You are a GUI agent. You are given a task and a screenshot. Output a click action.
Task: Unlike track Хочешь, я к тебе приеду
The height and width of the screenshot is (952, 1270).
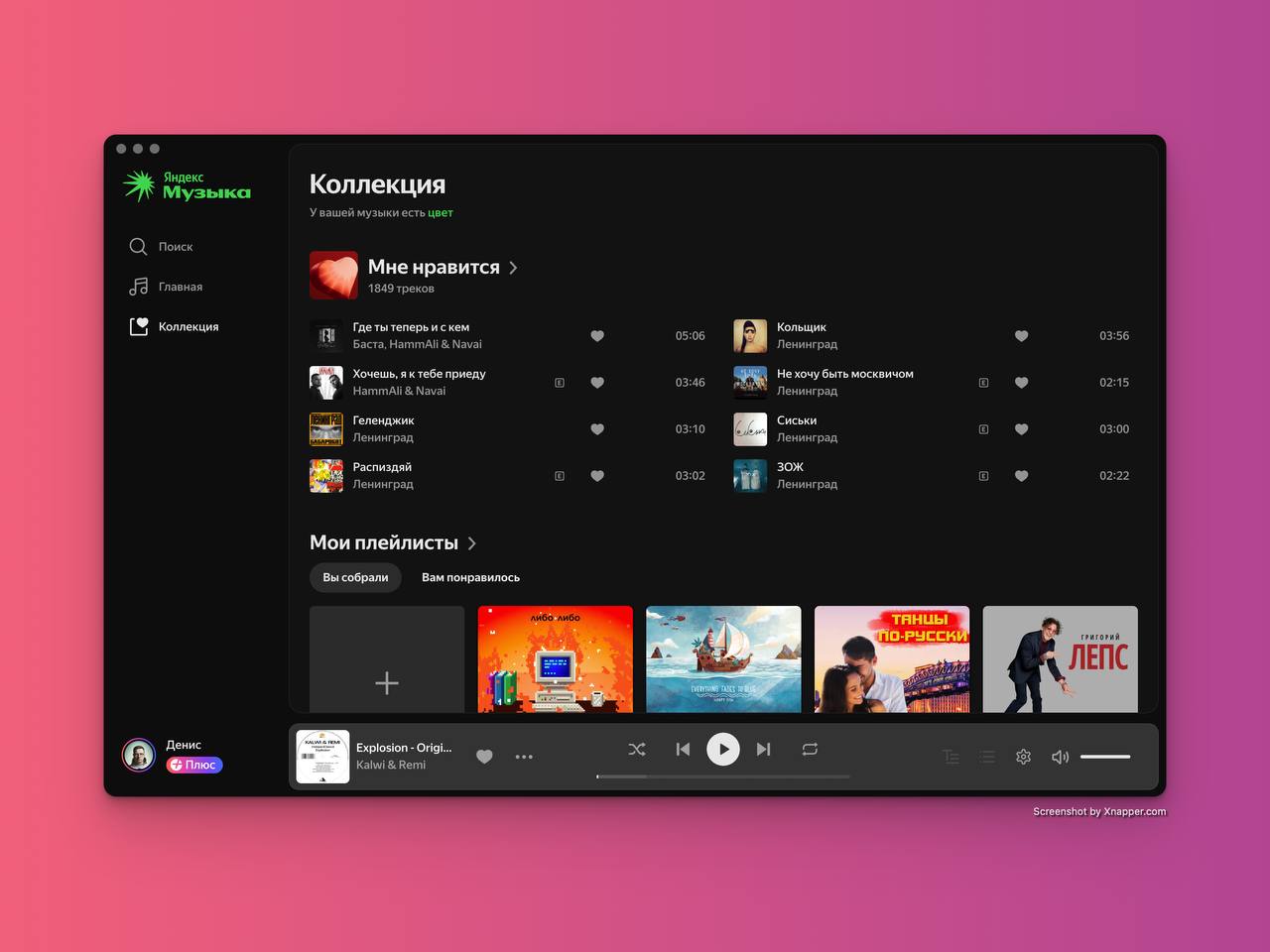point(597,383)
